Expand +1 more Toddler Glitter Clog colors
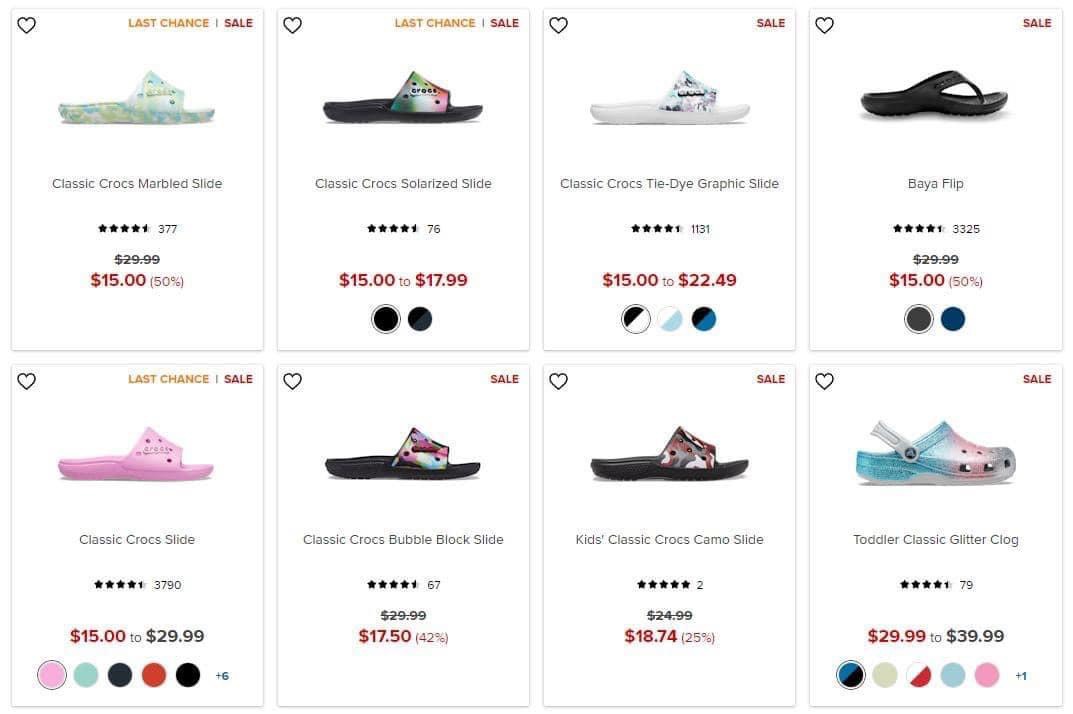This screenshot has height=714, width=1073. [x=1021, y=676]
